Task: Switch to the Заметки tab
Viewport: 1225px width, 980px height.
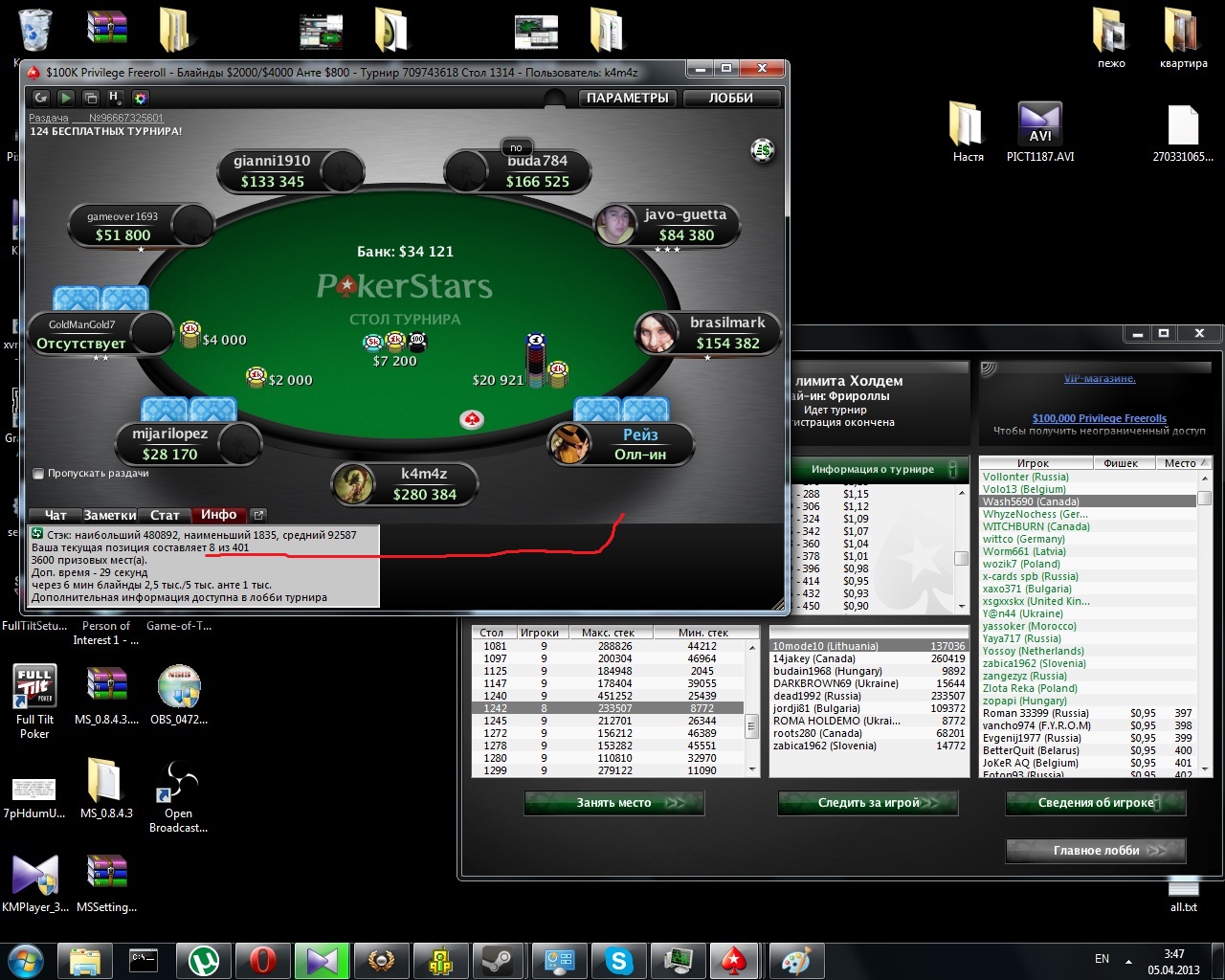Action: 109,515
